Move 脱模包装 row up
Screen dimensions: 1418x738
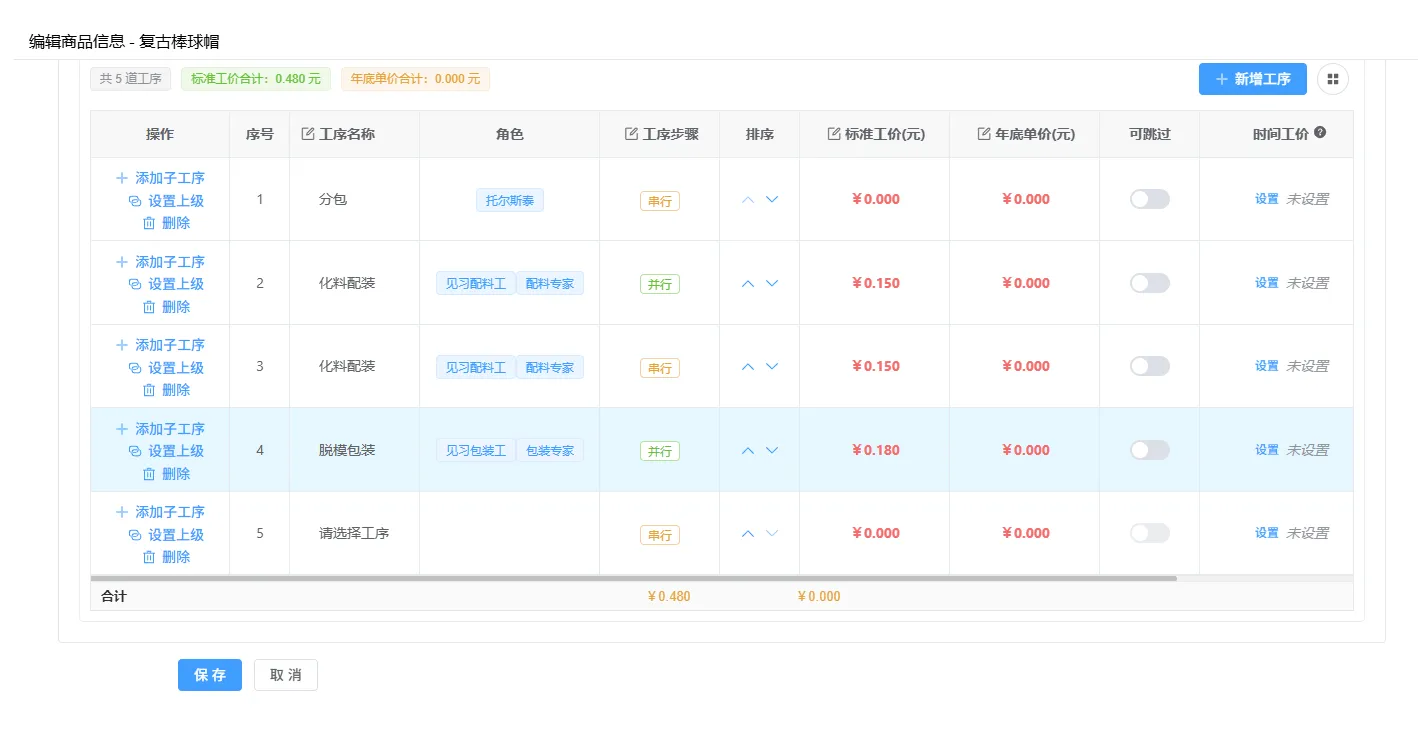point(748,450)
